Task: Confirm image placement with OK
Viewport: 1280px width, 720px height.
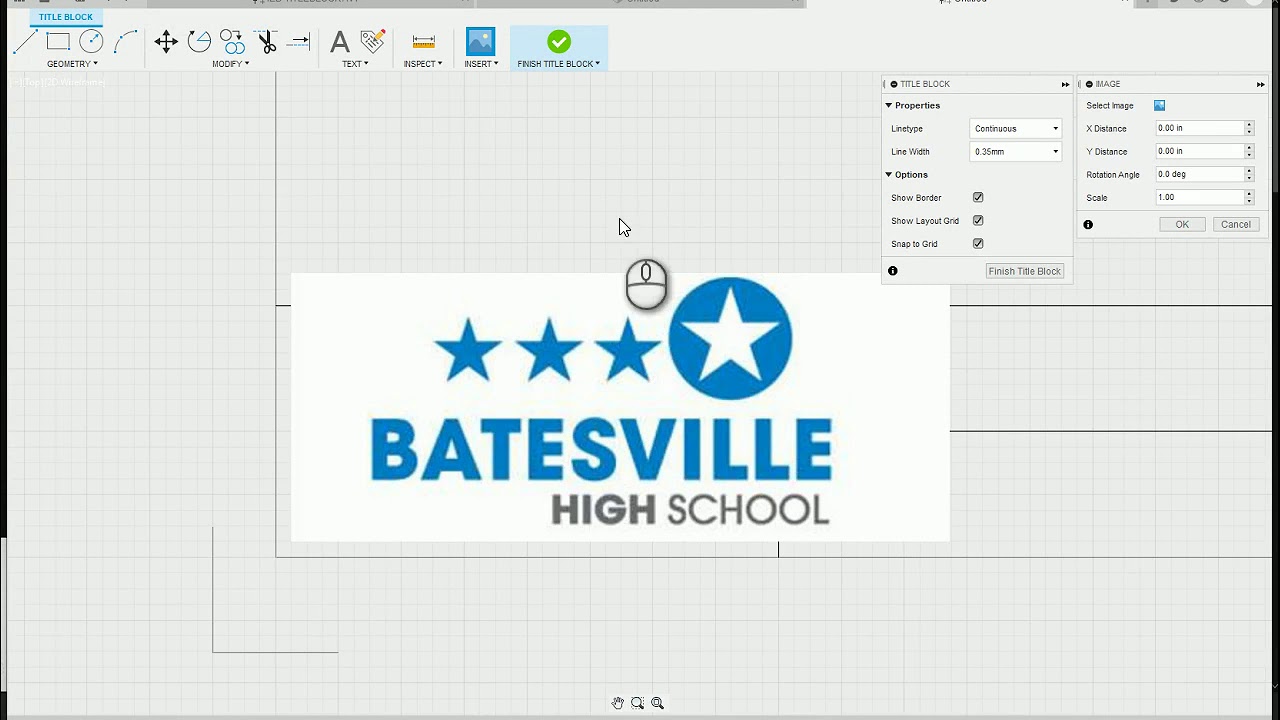Action: (x=1182, y=225)
